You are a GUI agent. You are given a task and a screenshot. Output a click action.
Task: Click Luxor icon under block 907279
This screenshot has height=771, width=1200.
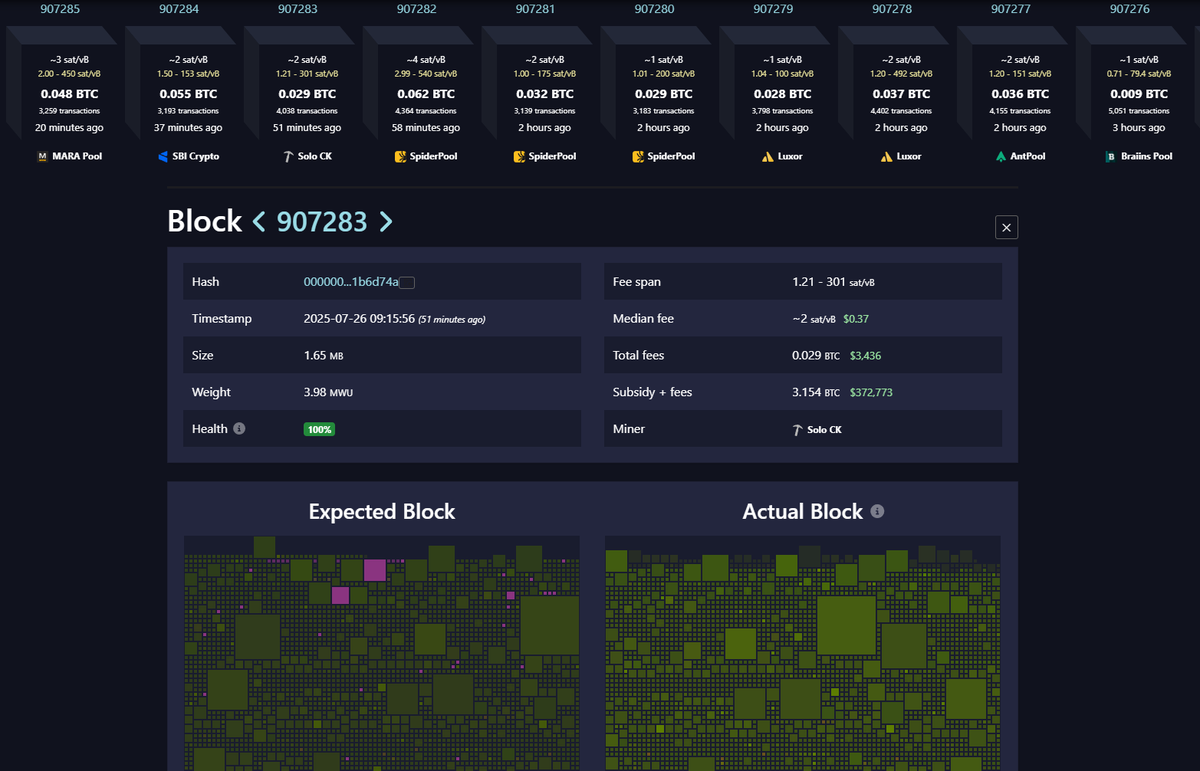768,157
